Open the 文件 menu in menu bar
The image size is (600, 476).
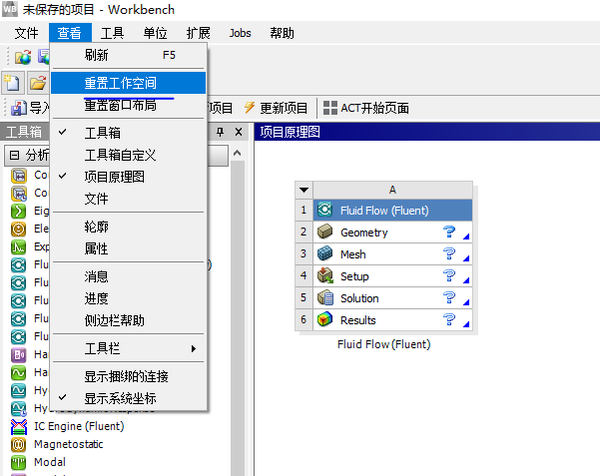pos(26,33)
